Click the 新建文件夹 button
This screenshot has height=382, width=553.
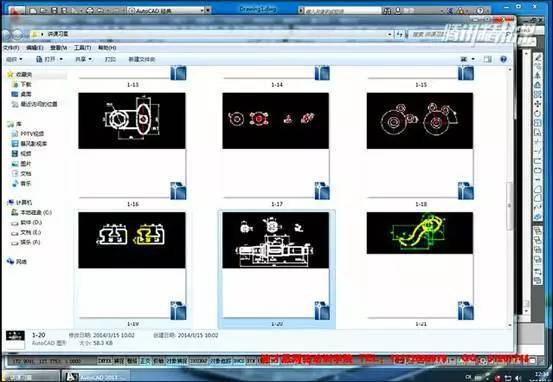coord(142,59)
